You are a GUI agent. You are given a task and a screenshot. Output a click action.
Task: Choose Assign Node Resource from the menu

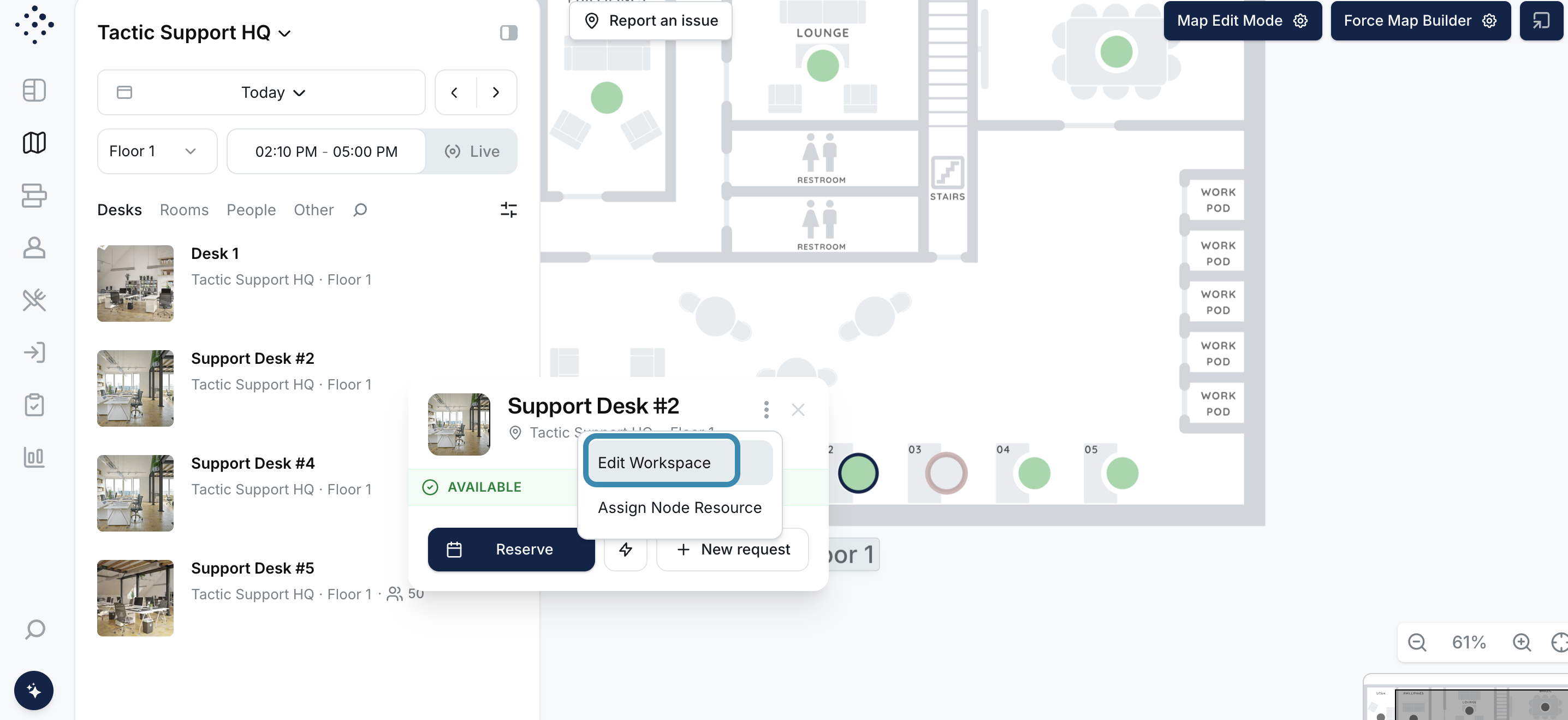tap(679, 507)
